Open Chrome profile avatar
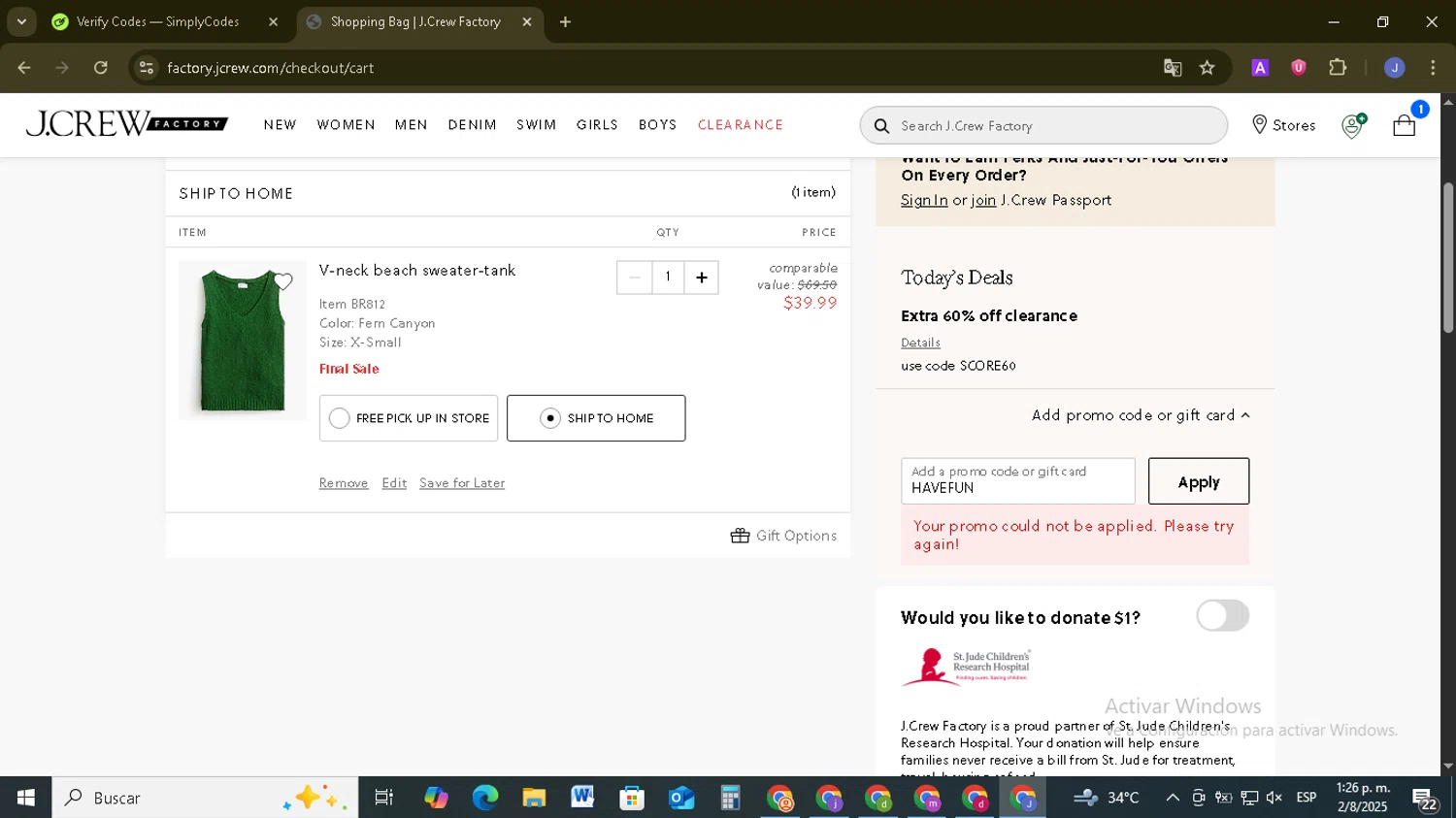Viewport: 1456px width, 818px height. tap(1395, 68)
